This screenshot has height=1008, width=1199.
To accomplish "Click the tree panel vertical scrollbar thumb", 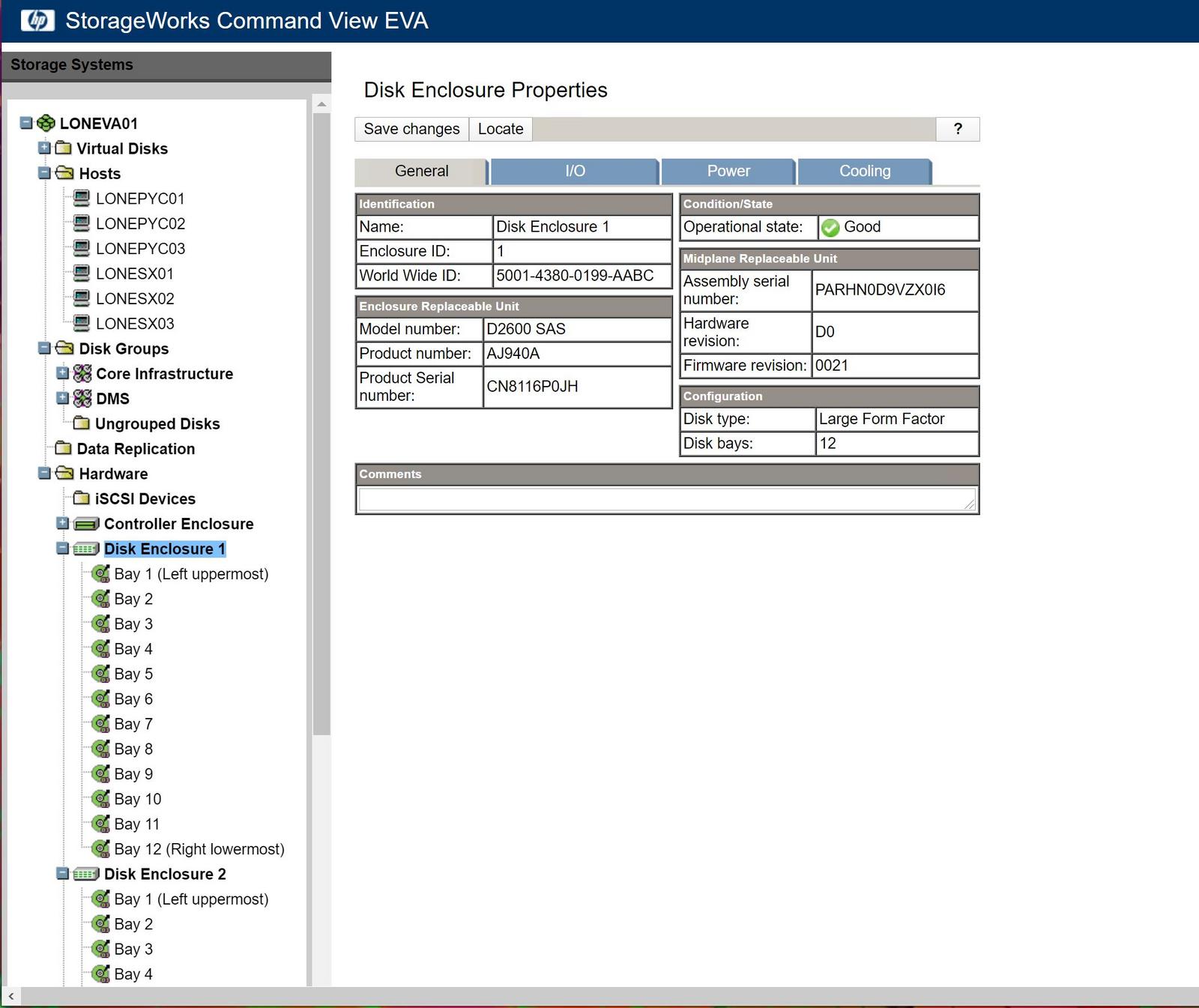I will (321, 423).
